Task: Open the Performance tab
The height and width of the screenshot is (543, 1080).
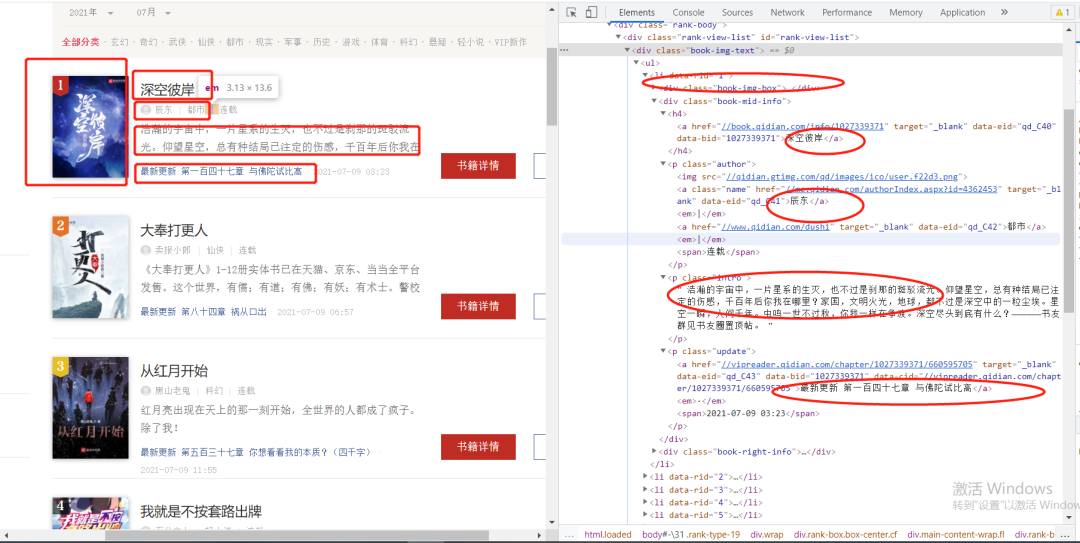Action: tap(847, 12)
